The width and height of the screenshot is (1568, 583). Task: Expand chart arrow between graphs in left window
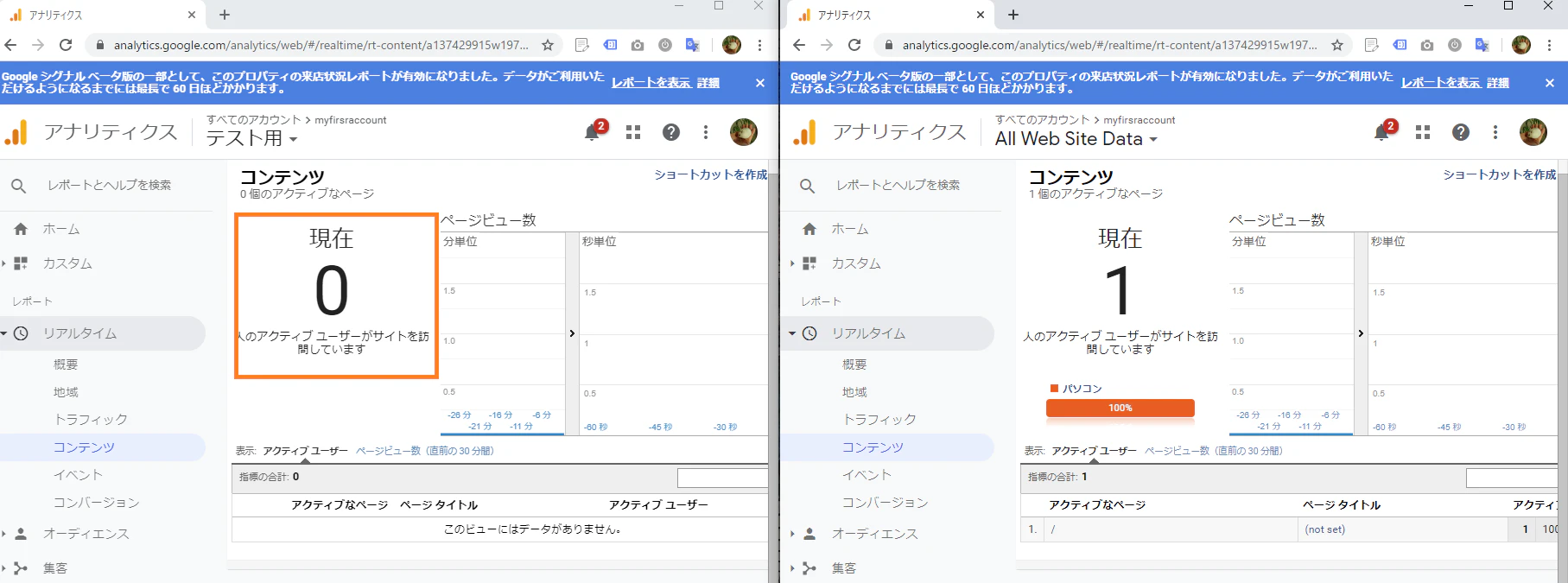coord(572,333)
